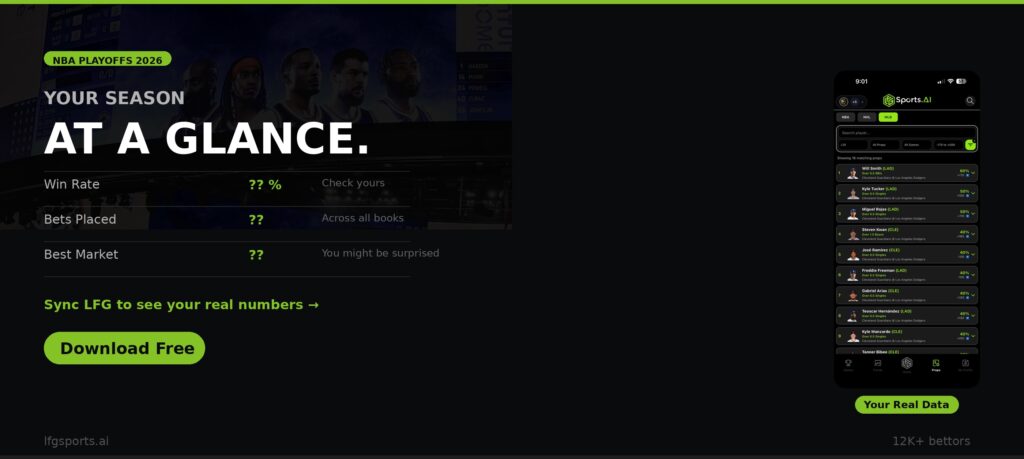Click the Sports.AI logo in phone header
The width and height of the screenshot is (1024, 459).
907,100
